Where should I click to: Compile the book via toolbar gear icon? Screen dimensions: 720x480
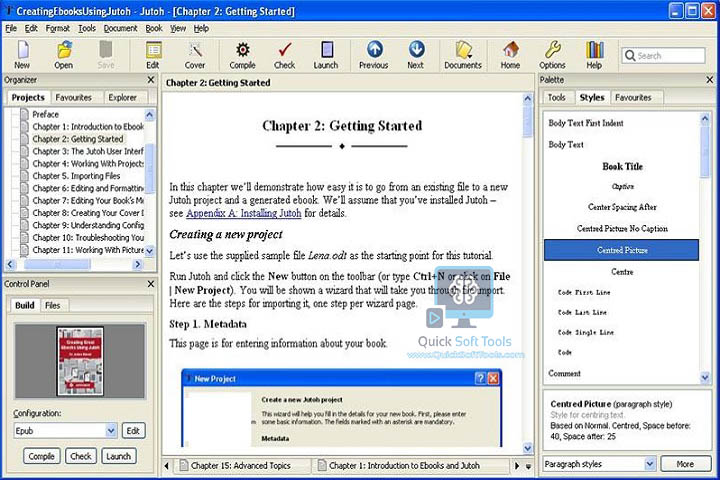242,55
